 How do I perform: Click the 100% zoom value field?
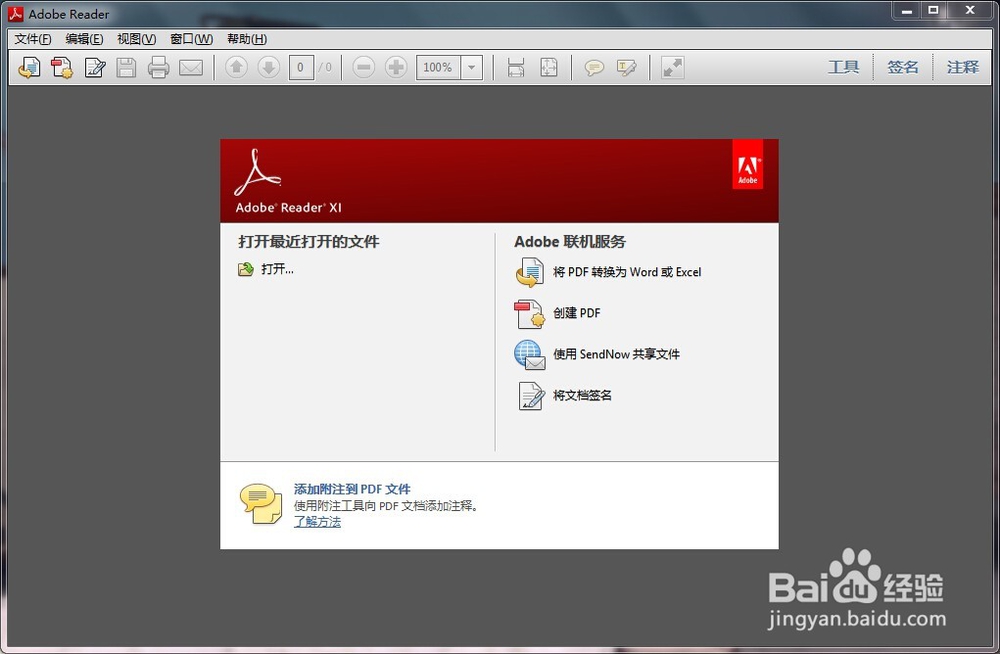click(438, 67)
